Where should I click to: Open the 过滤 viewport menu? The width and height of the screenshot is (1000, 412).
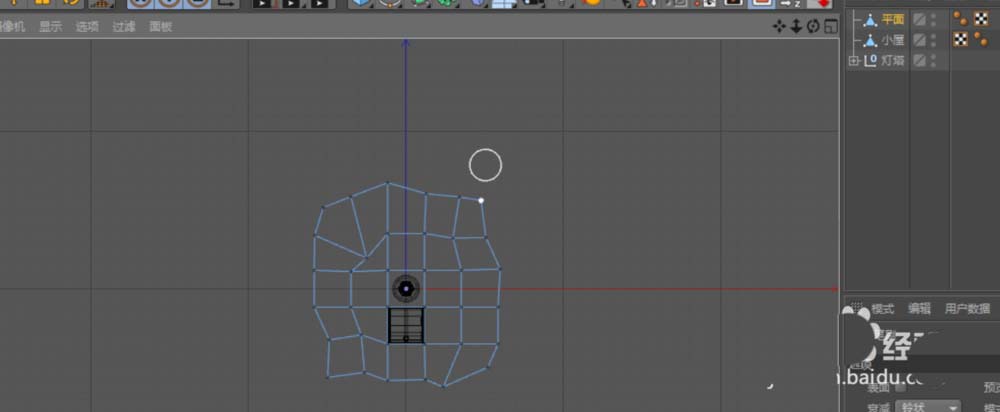tap(124, 27)
